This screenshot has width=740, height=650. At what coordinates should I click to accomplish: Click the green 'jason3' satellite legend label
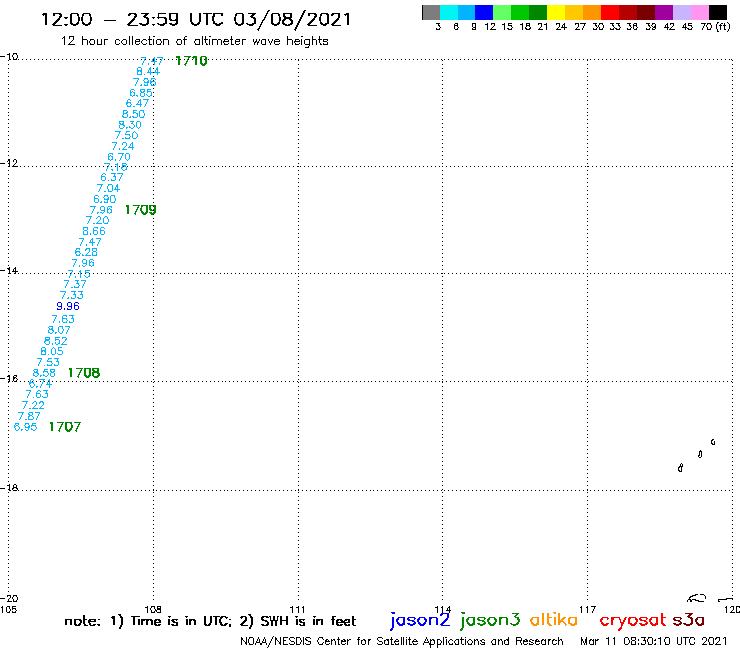tap(490, 620)
